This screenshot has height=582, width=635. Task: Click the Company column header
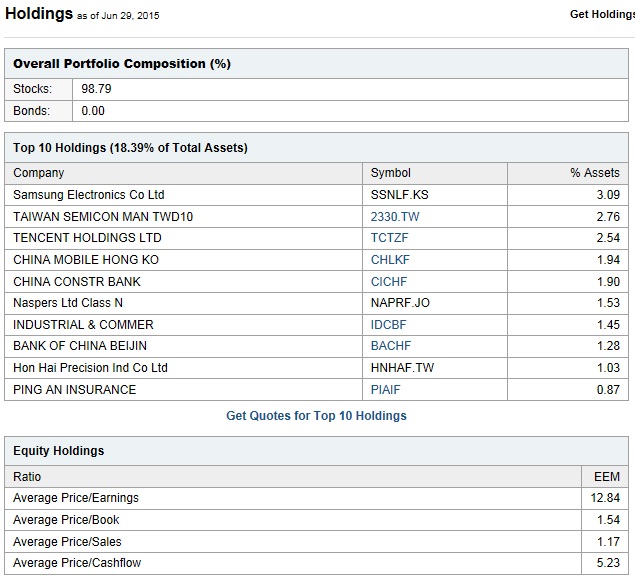[38, 173]
